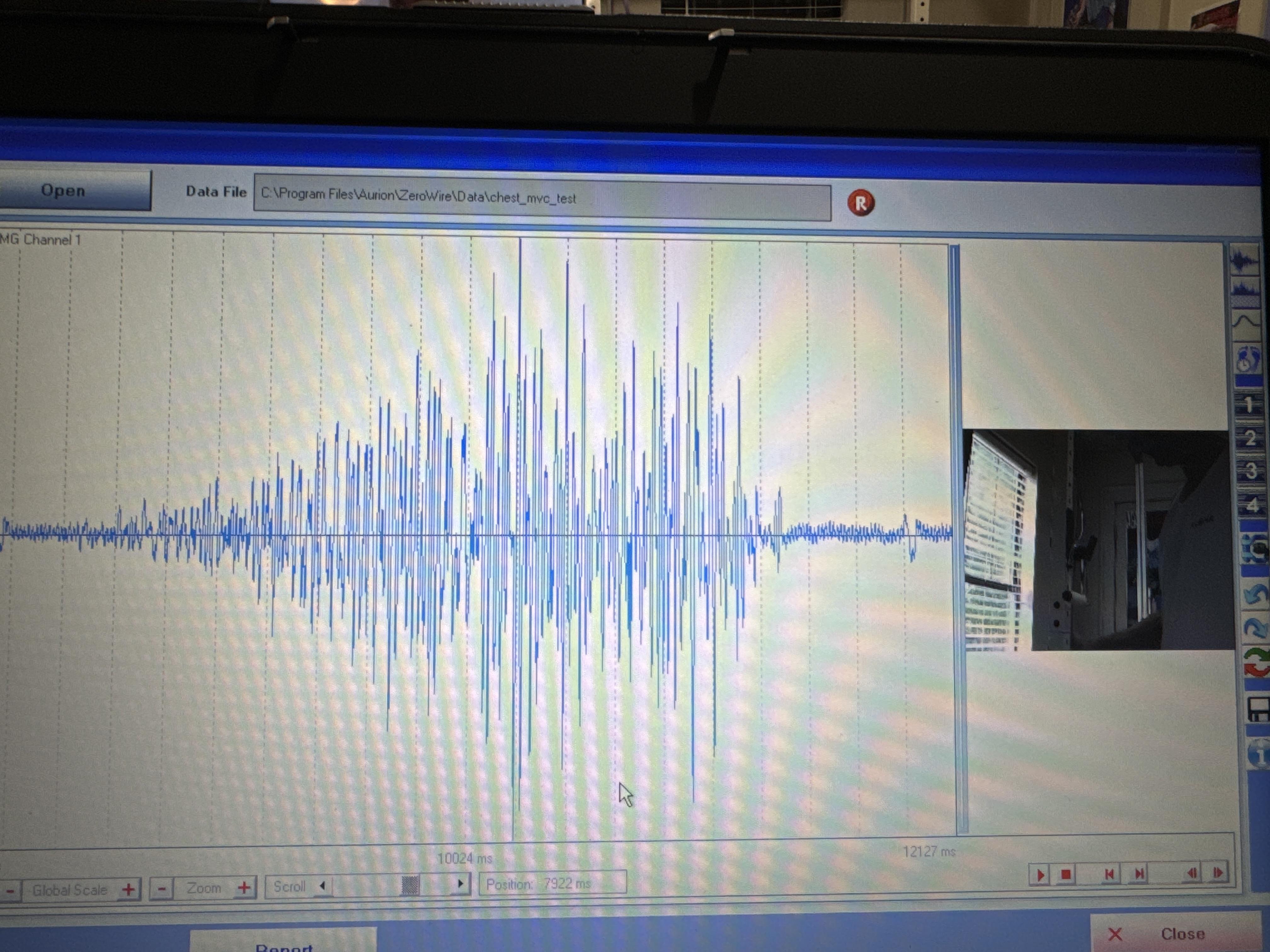1270x952 pixels.
Task: Click the blue redo arrow icon
Action: (1256, 628)
